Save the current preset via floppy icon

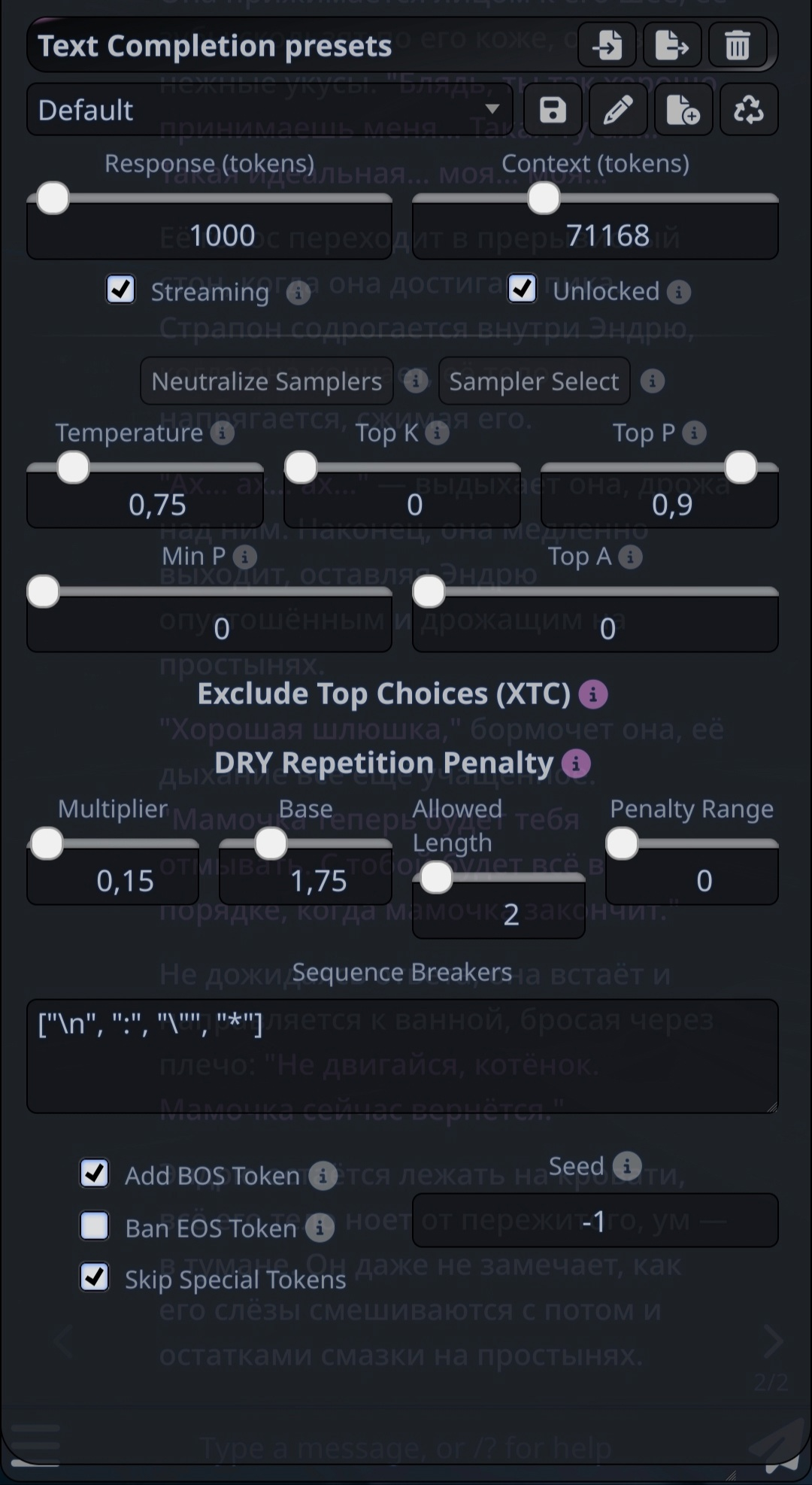click(x=553, y=111)
